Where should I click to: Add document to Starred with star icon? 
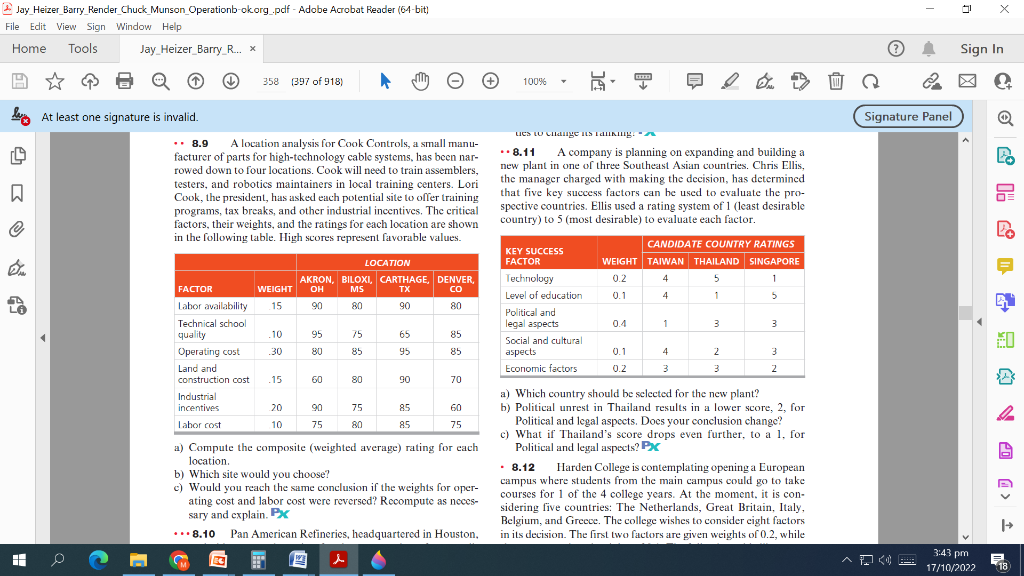pyautogui.click(x=55, y=81)
